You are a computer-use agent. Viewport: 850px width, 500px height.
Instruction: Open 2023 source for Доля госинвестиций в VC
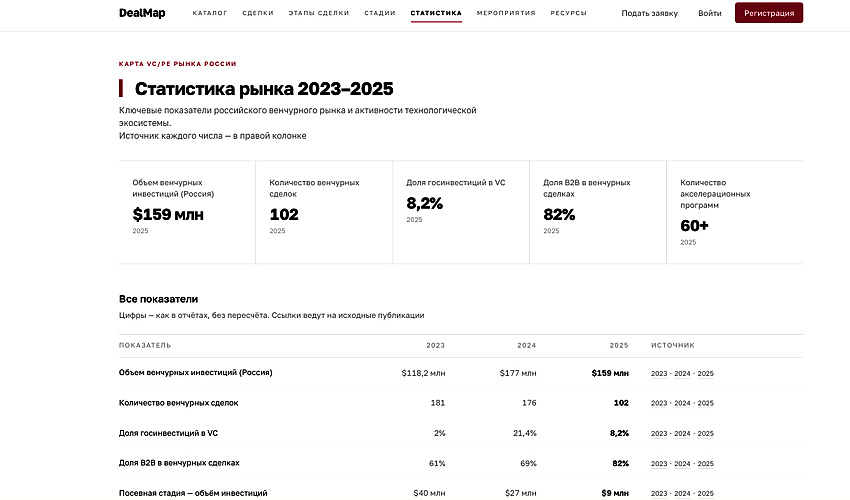[659, 433]
